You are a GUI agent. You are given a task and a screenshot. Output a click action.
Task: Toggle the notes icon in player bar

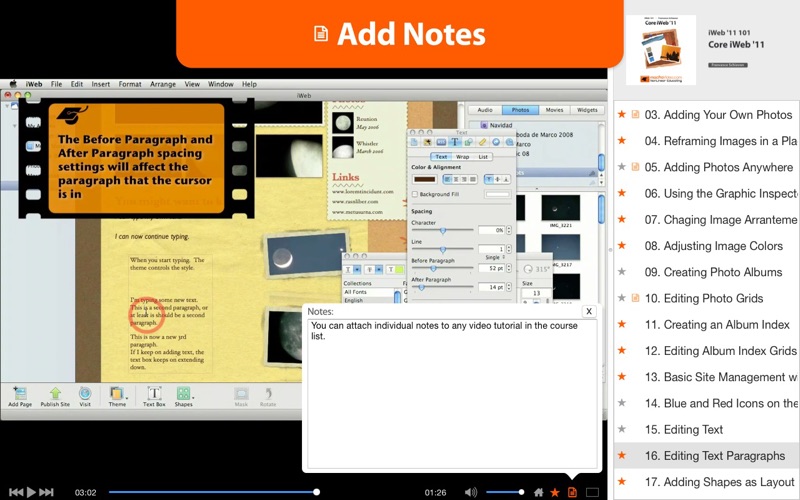tap(572, 492)
